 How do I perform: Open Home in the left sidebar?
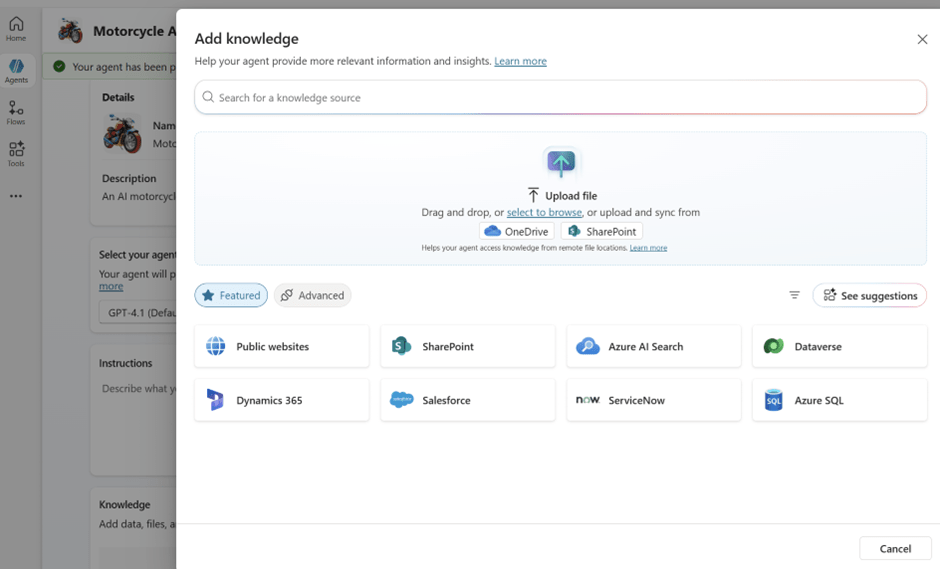16,29
